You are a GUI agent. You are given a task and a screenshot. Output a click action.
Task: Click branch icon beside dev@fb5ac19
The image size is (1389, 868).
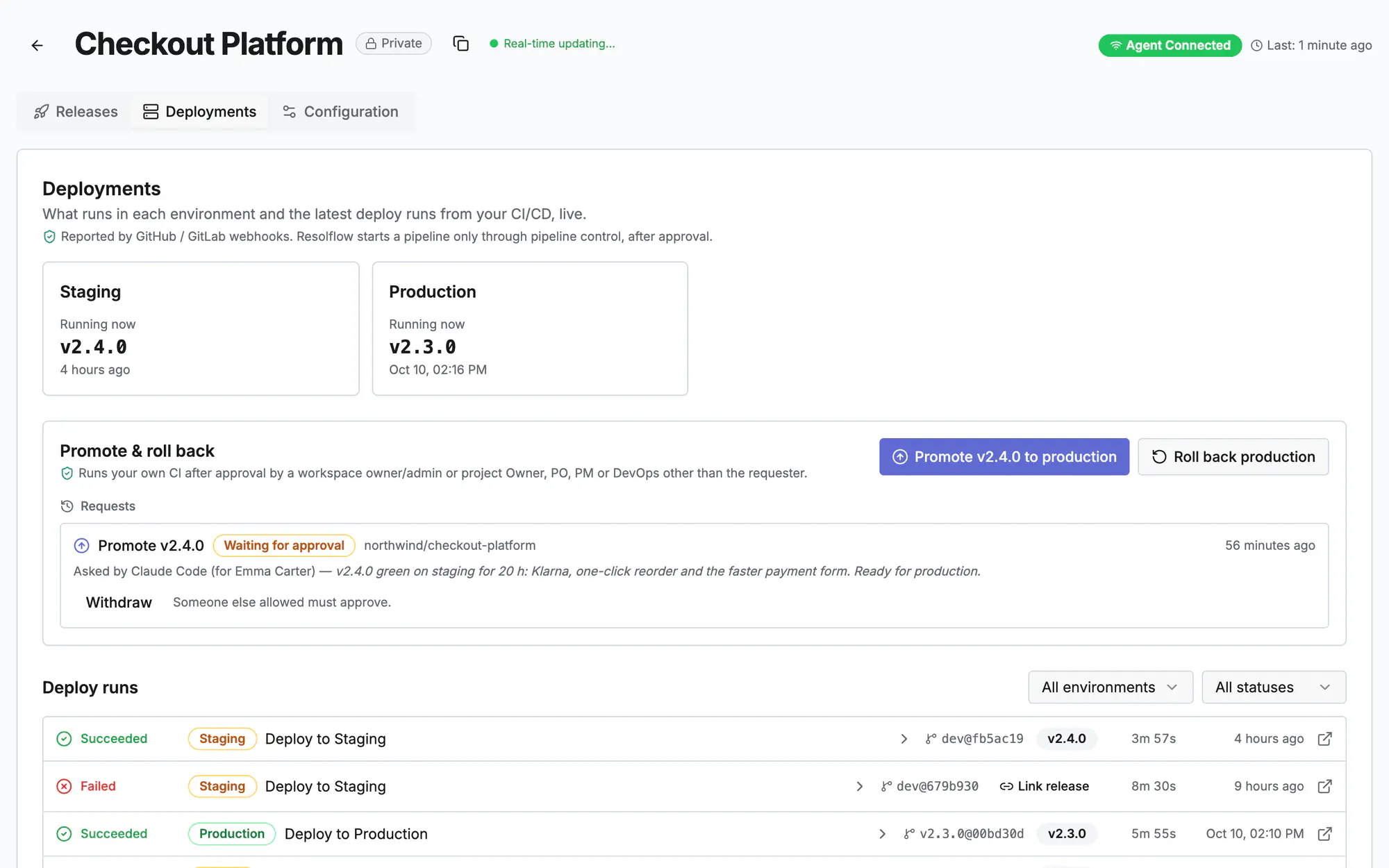pos(931,739)
